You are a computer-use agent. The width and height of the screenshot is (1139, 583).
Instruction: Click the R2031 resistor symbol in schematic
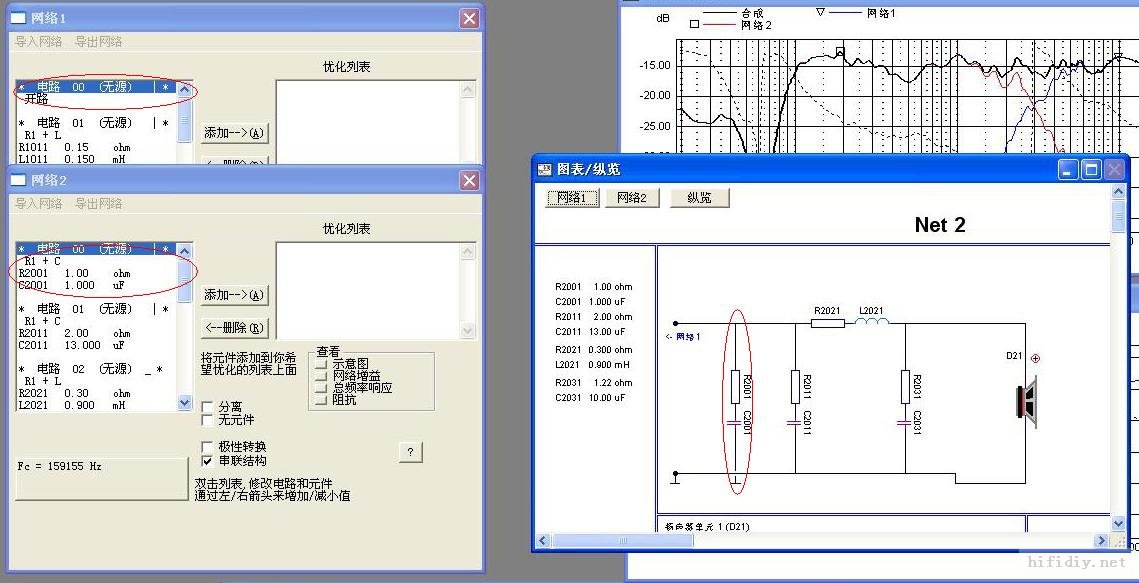pyautogui.click(x=905, y=386)
